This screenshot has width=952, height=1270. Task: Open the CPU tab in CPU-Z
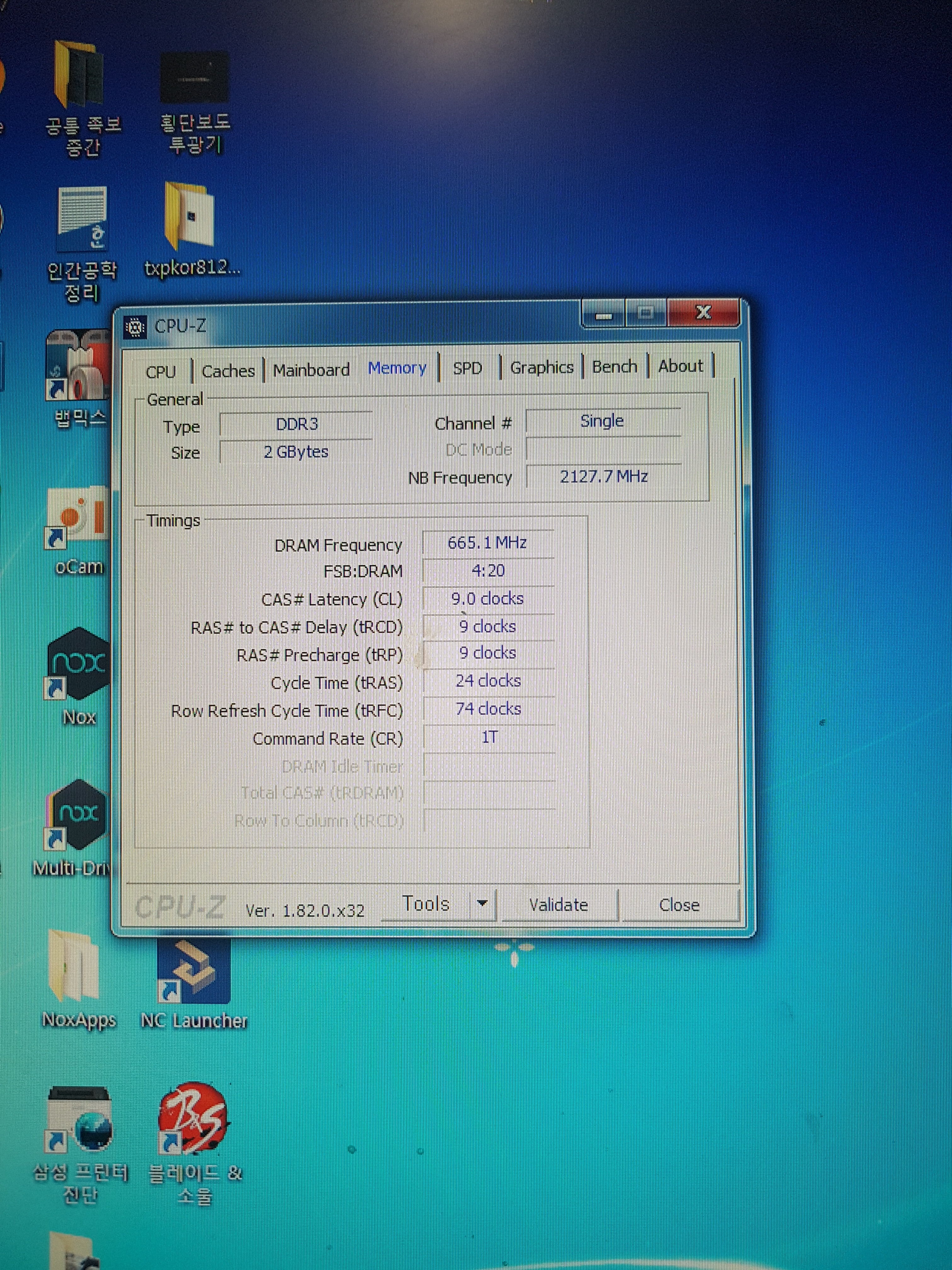[x=161, y=371]
